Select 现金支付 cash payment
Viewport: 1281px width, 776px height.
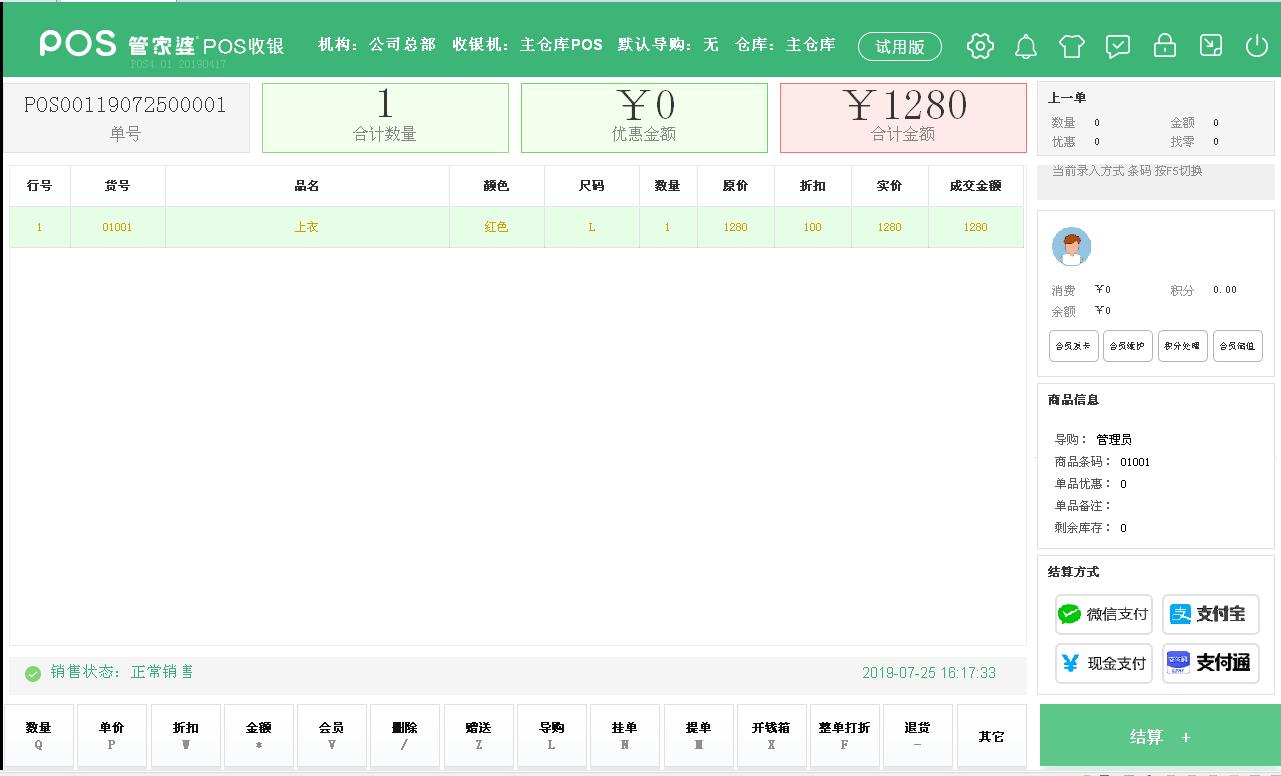tap(1104, 663)
